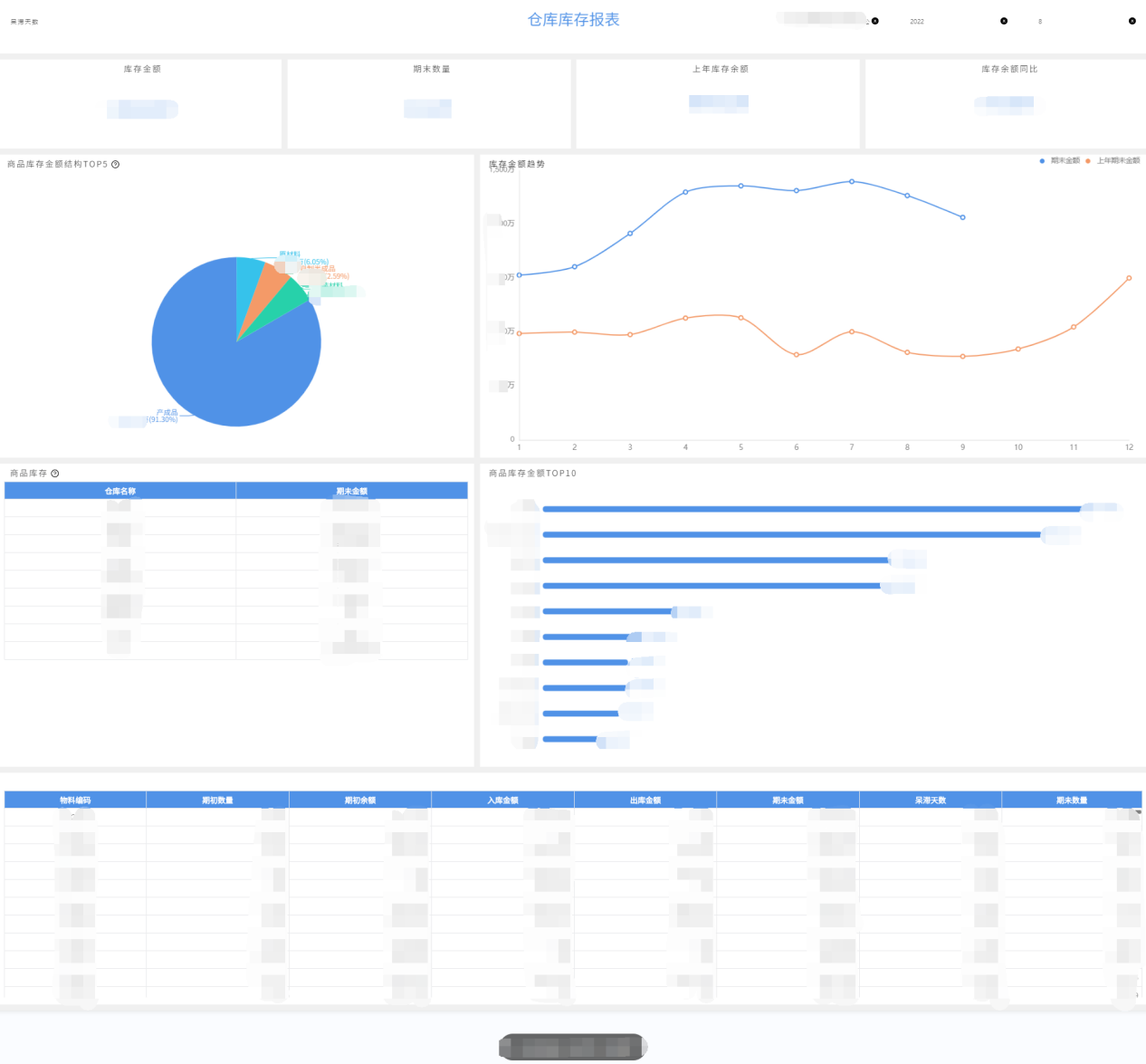Viewport: 1146px width, 1064px height.
Task: Click the 物料编码 column header
Action: pos(75,800)
